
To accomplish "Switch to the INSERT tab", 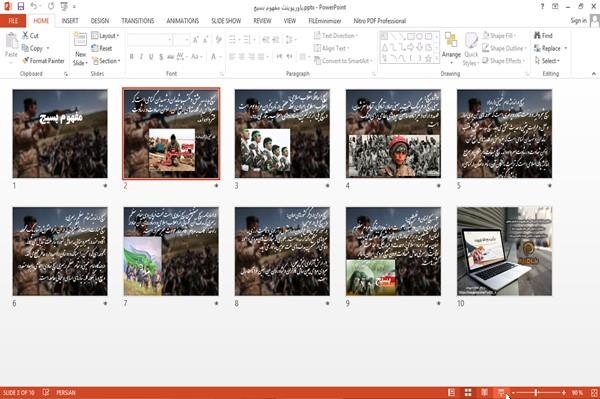I will pos(70,21).
